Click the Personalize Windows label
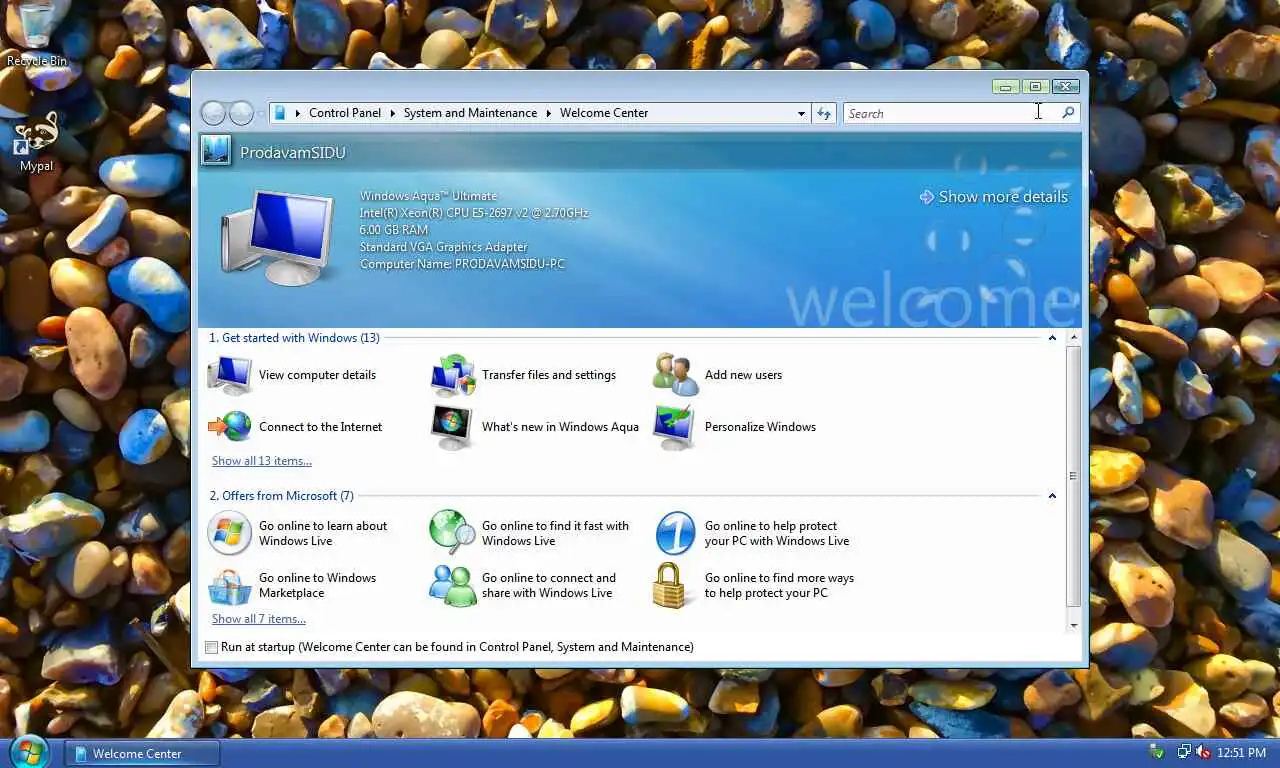Viewport: 1280px width, 768px height. point(760,427)
